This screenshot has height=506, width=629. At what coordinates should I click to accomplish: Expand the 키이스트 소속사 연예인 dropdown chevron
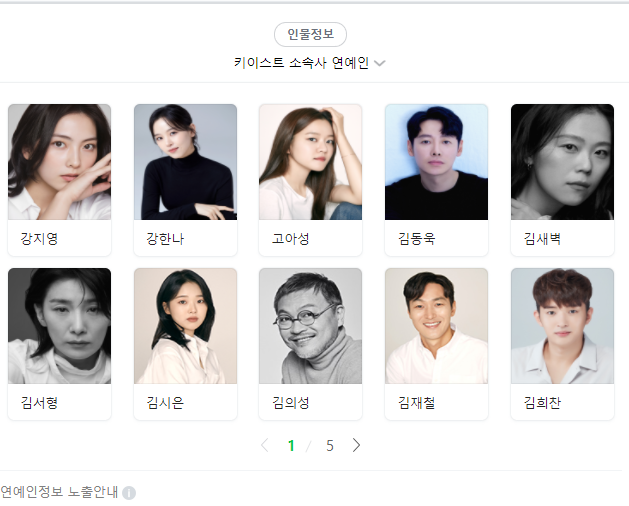[379, 63]
